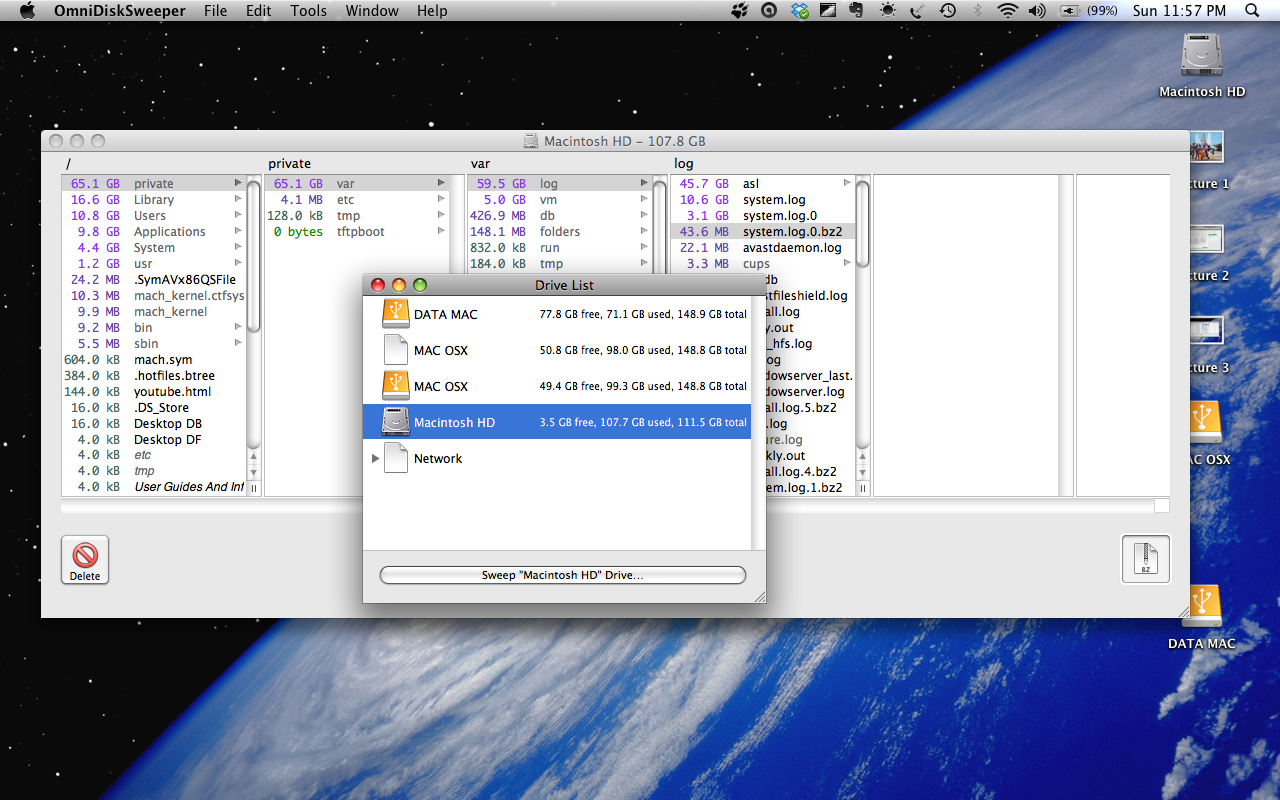
Task: Expand the cups folder arrow
Action: coord(847,263)
